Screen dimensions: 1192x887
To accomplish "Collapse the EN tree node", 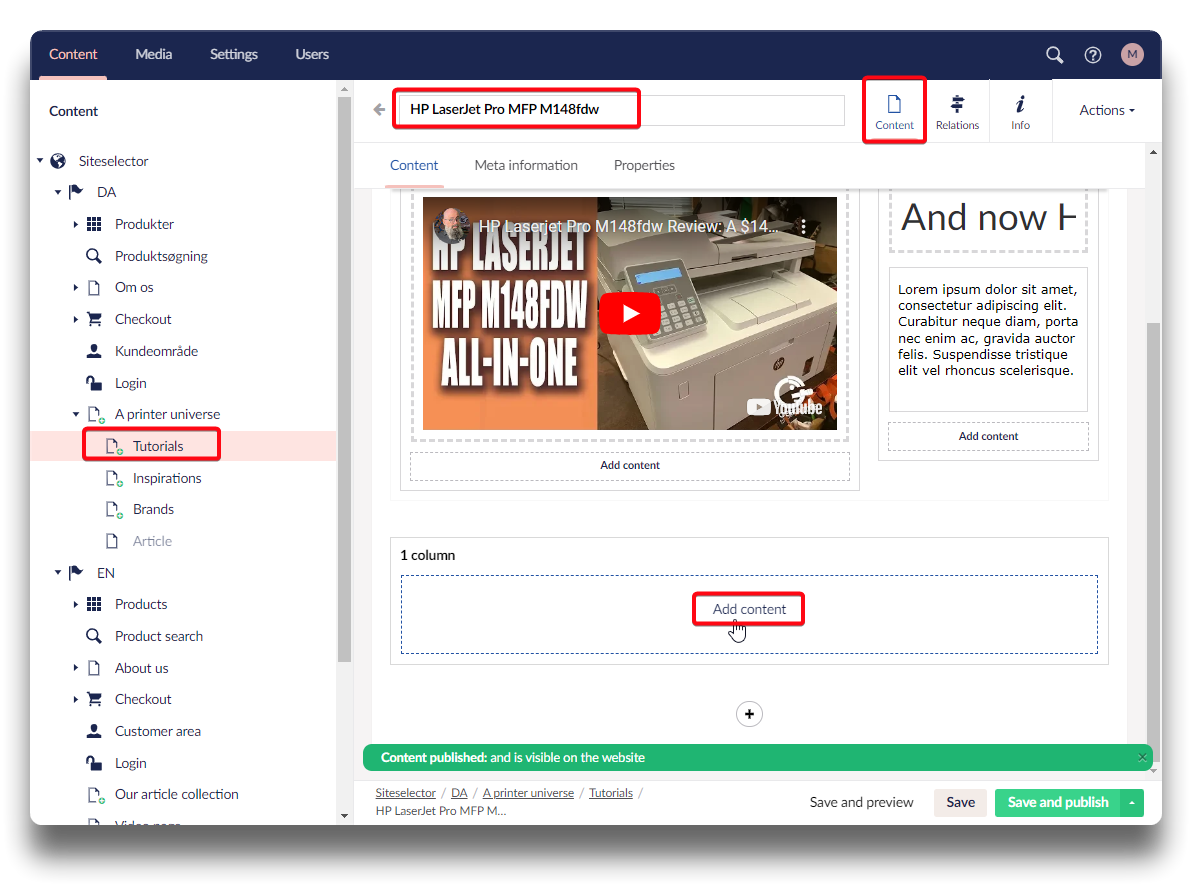I will click(x=58, y=572).
